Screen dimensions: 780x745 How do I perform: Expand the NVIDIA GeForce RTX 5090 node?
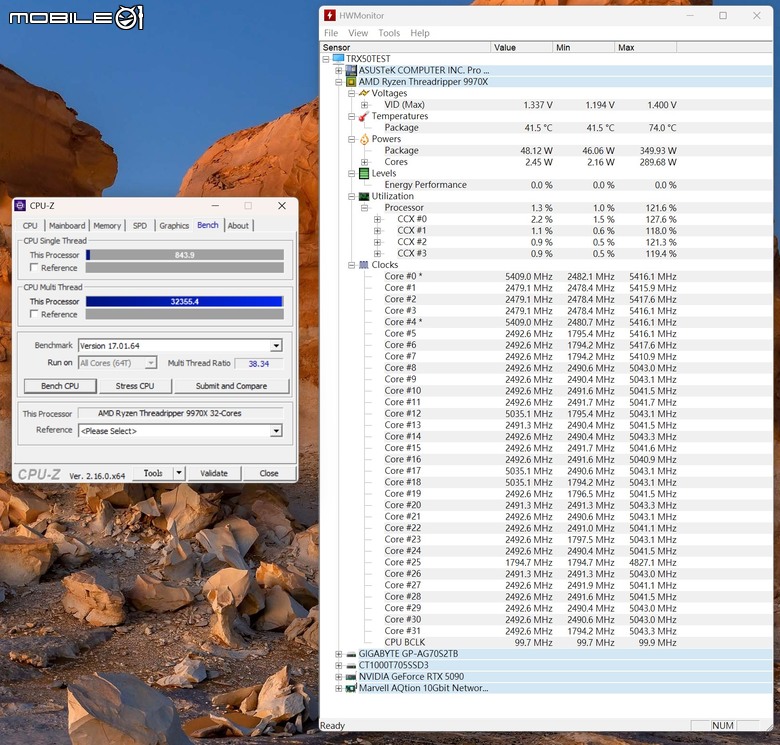[339, 677]
